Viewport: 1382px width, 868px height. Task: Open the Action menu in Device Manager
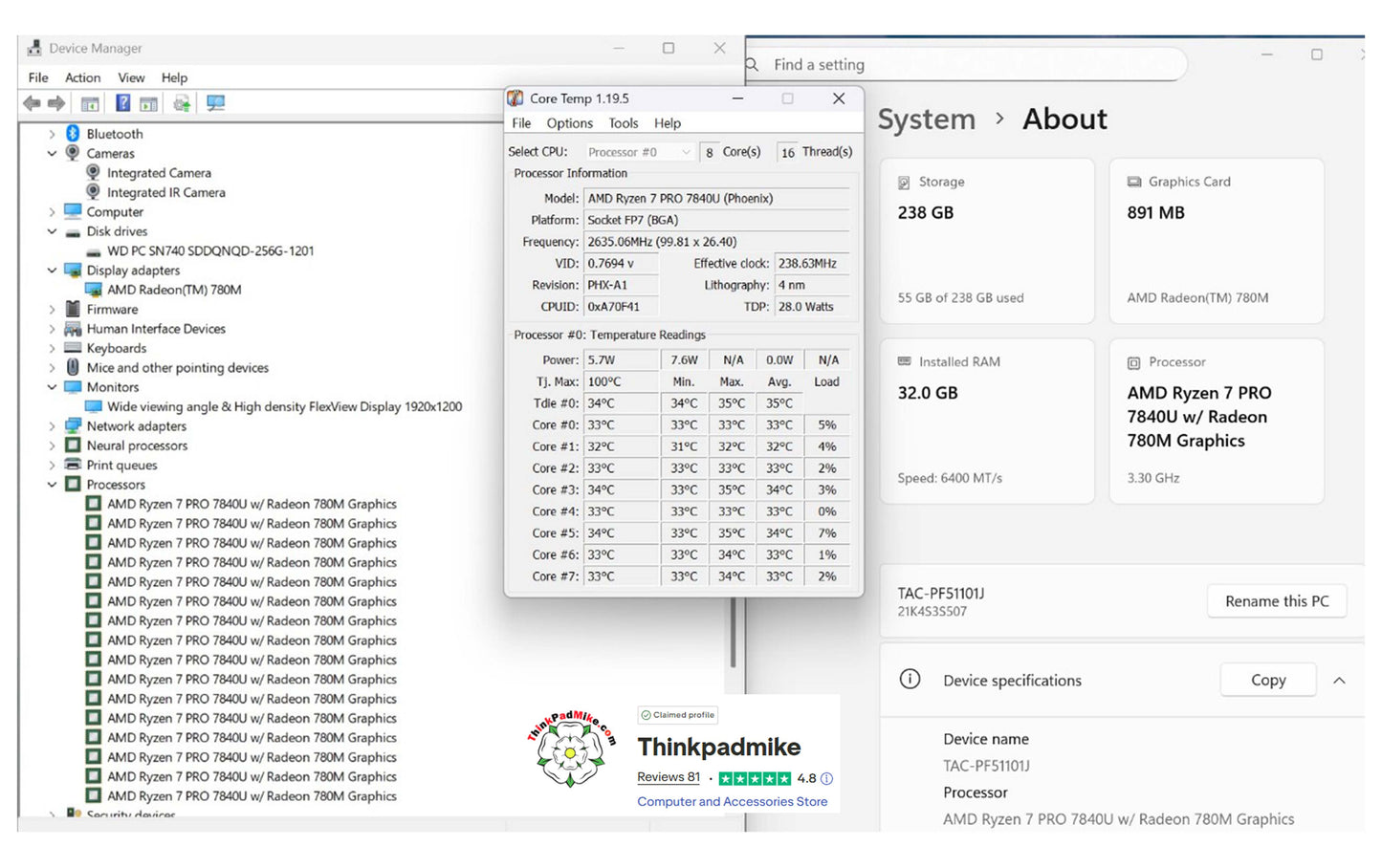pyautogui.click(x=82, y=77)
